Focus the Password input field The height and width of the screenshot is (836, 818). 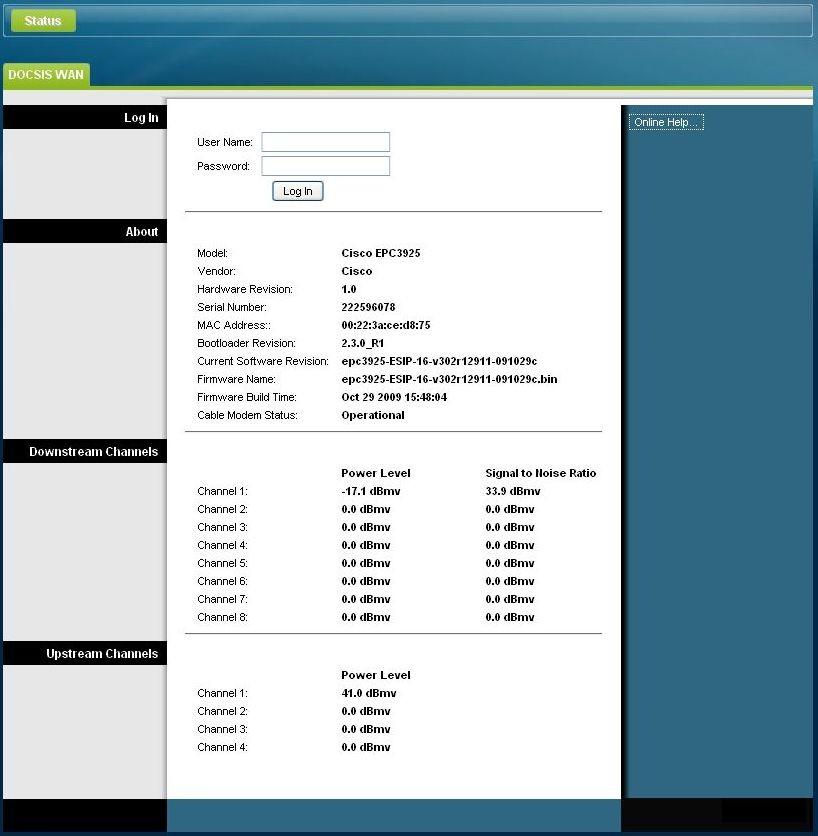tap(325, 166)
